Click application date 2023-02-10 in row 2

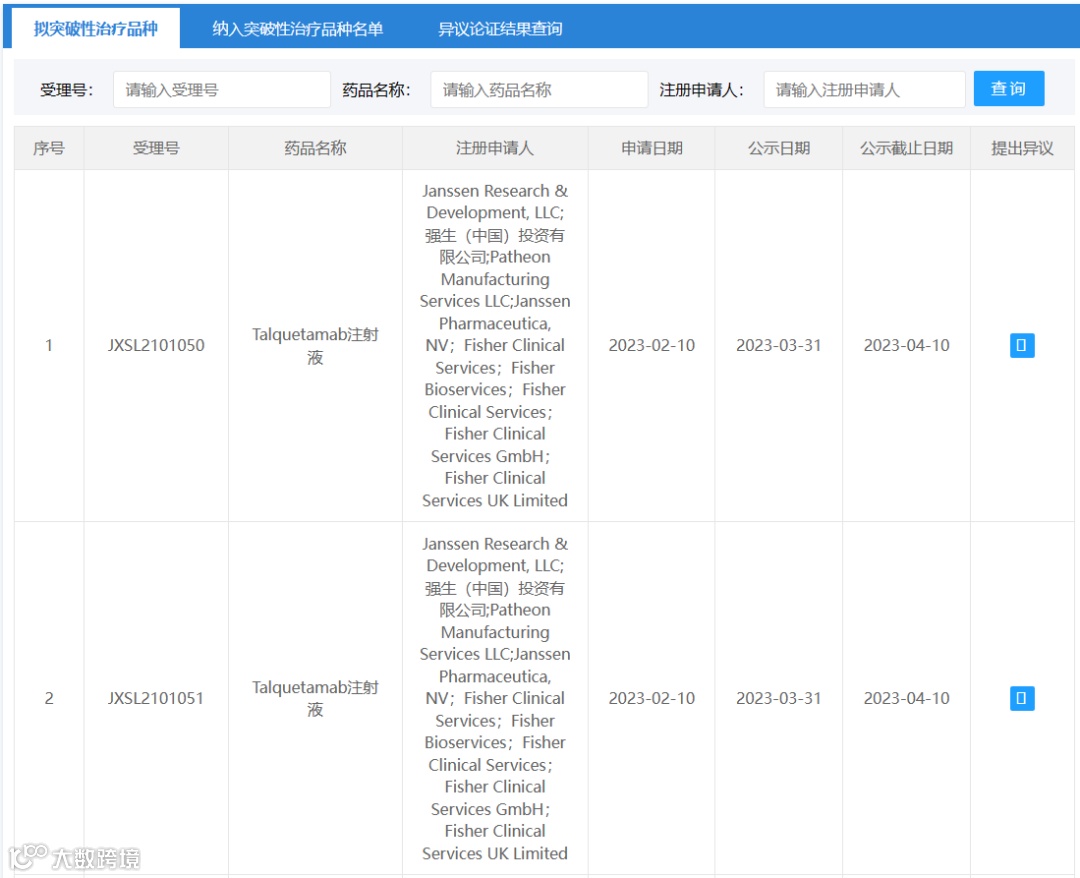click(x=652, y=698)
